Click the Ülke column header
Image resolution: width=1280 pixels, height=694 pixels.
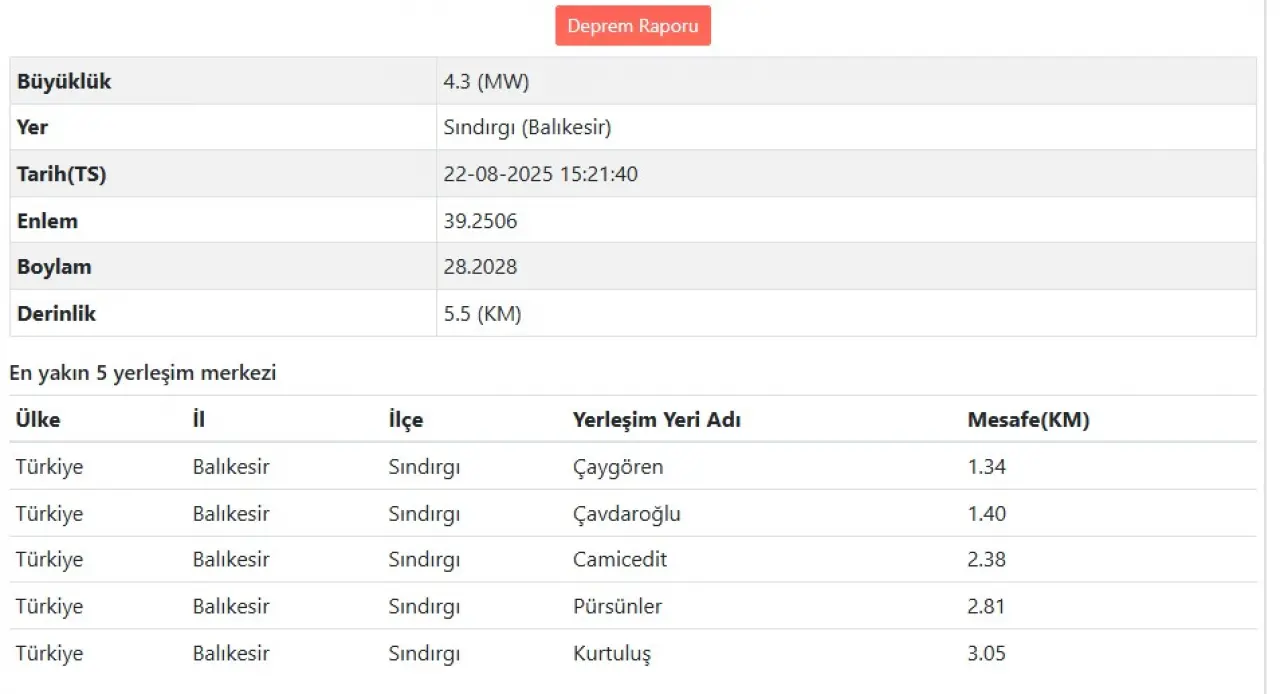pos(38,420)
